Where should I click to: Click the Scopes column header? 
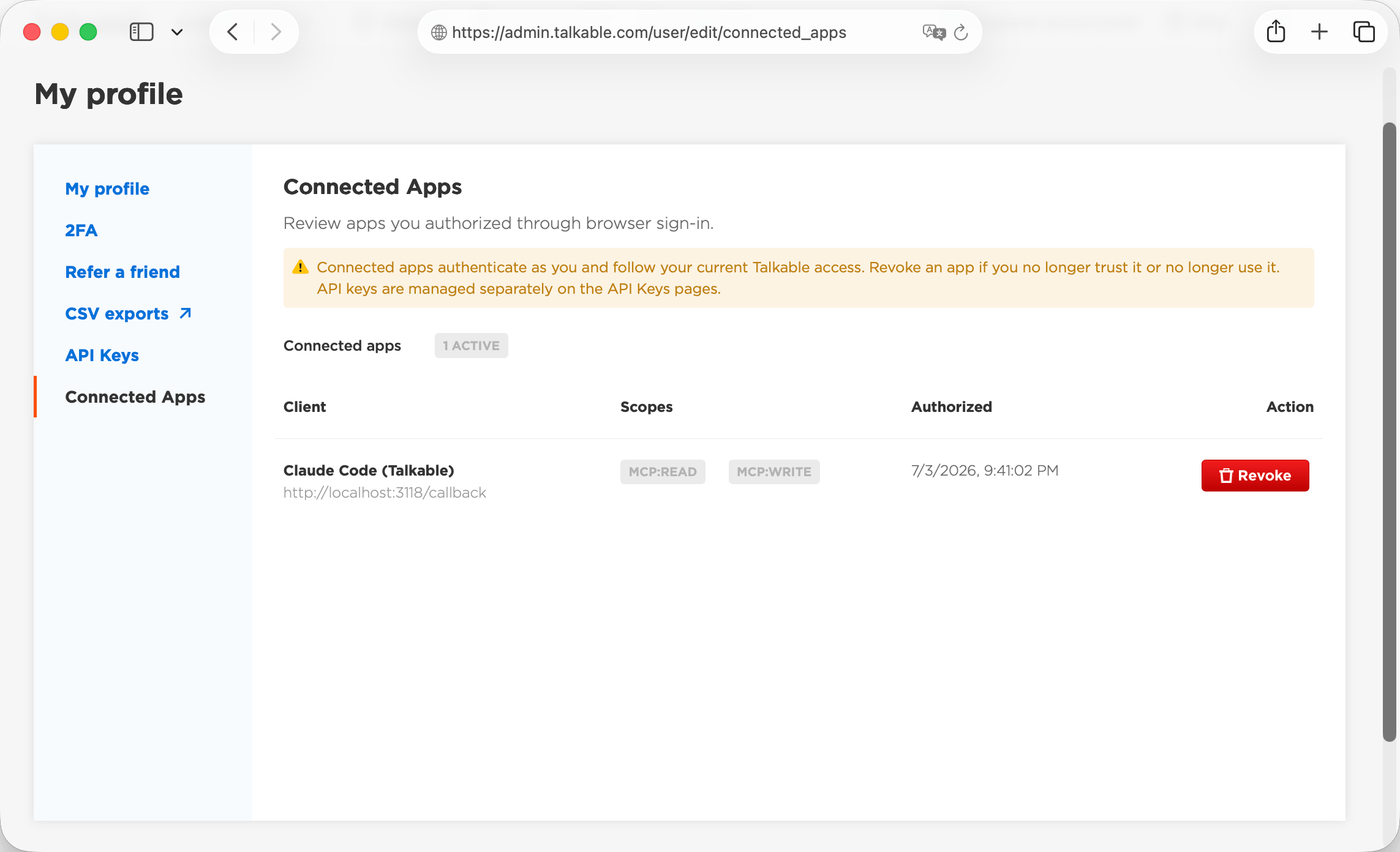pos(646,407)
